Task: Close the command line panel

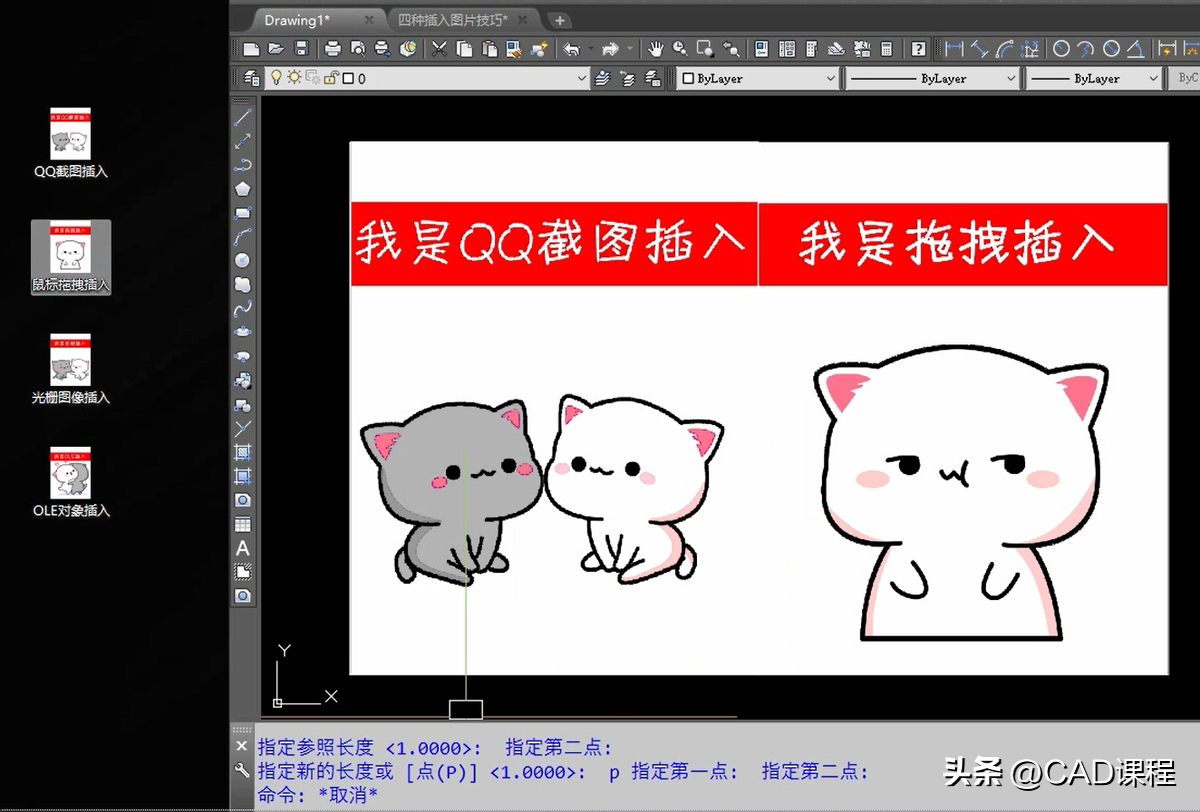Action: coord(241,746)
